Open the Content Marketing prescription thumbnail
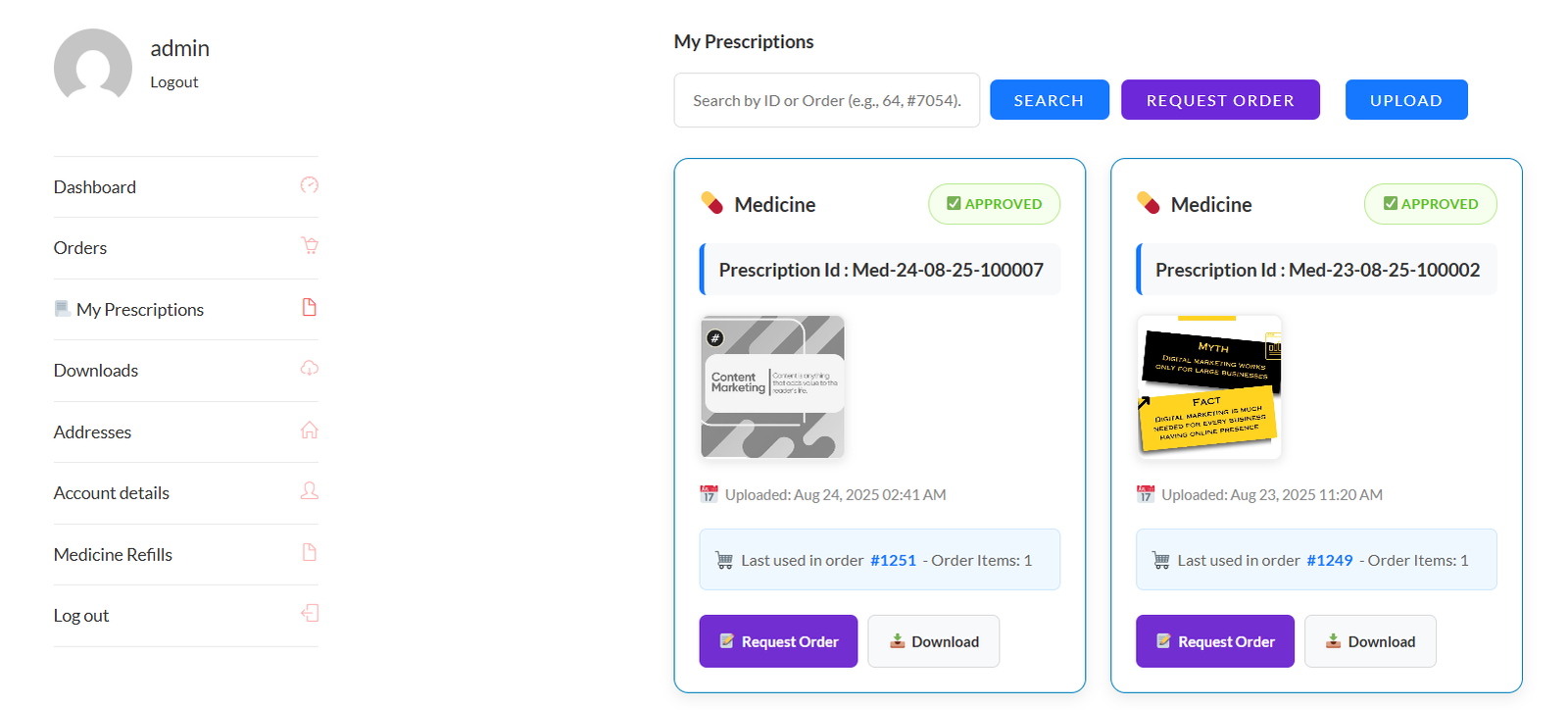 (x=772, y=386)
